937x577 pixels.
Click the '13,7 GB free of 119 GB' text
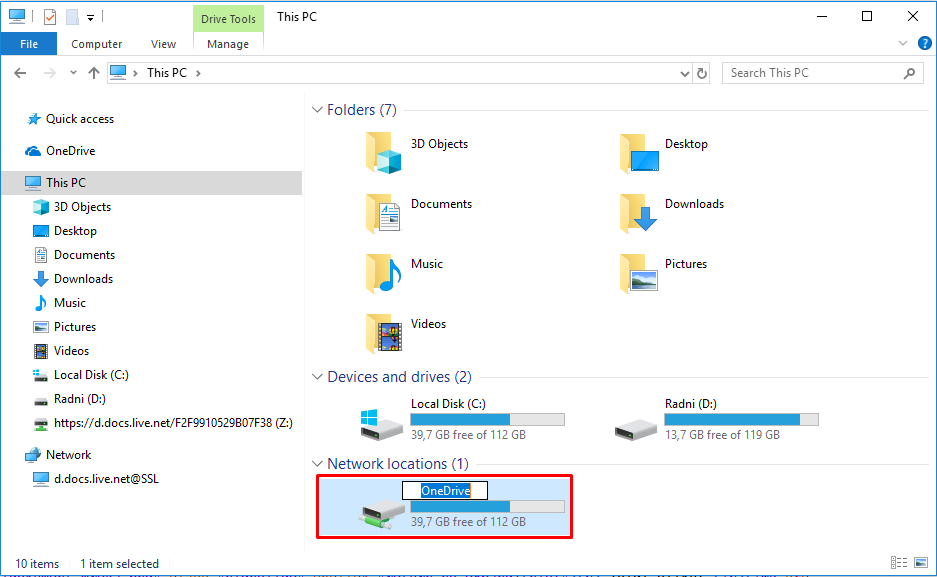[x=722, y=435]
